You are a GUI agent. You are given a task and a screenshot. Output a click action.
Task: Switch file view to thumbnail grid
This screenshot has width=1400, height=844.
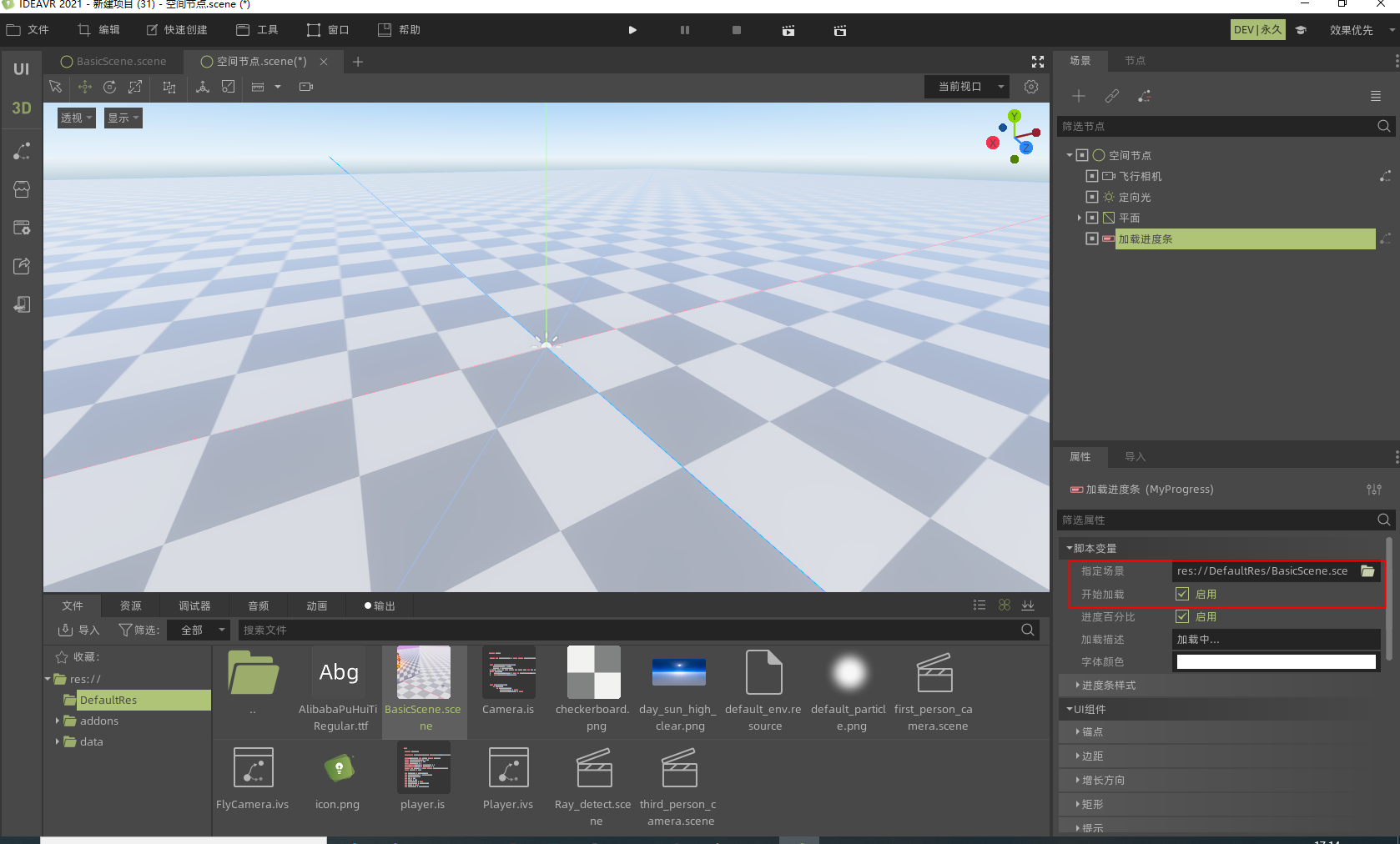click(x=1005, y=605)
